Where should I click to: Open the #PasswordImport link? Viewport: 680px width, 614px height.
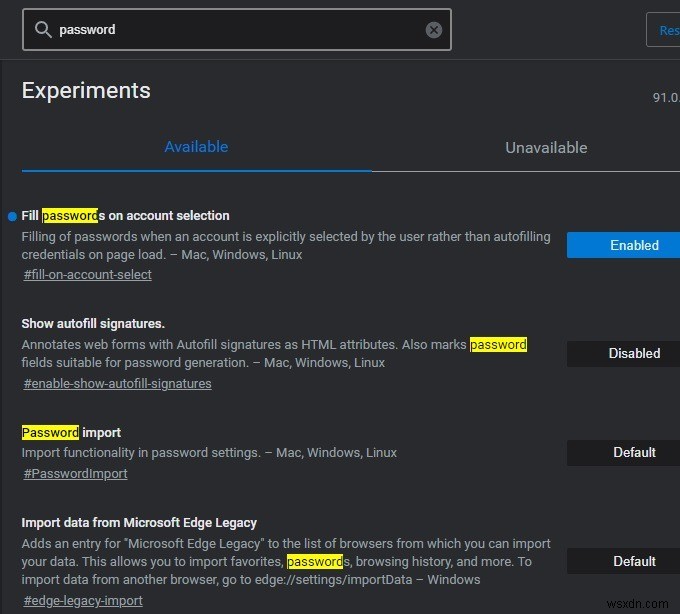[x=75, y=474]
